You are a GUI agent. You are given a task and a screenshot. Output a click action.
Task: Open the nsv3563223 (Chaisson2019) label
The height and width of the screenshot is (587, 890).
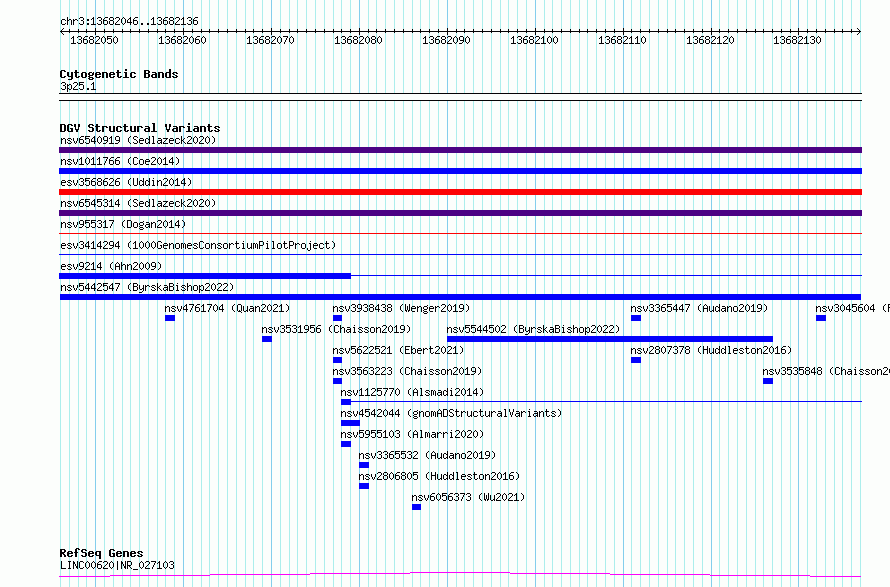click(407, 371)
